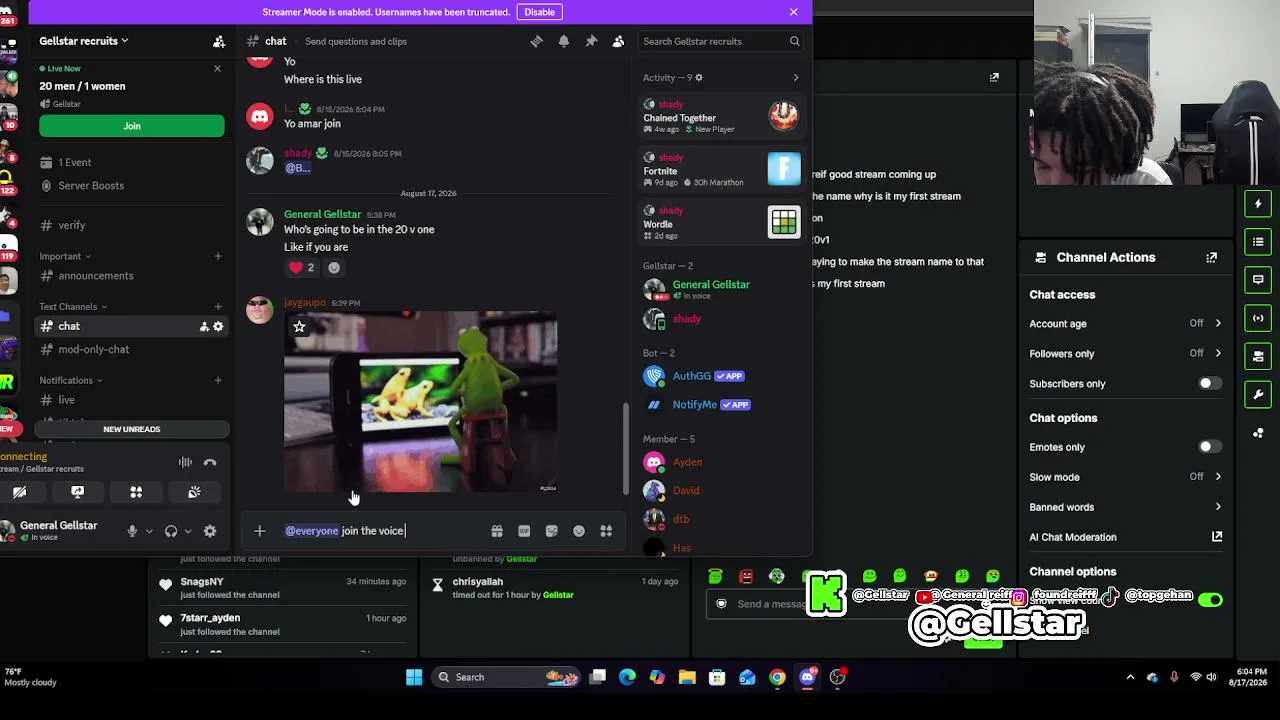Image resolution: width=1280 pixels, height=720 pixels.
Task: Collapse the Text Channels category
Action: click(x=73, y=307)
